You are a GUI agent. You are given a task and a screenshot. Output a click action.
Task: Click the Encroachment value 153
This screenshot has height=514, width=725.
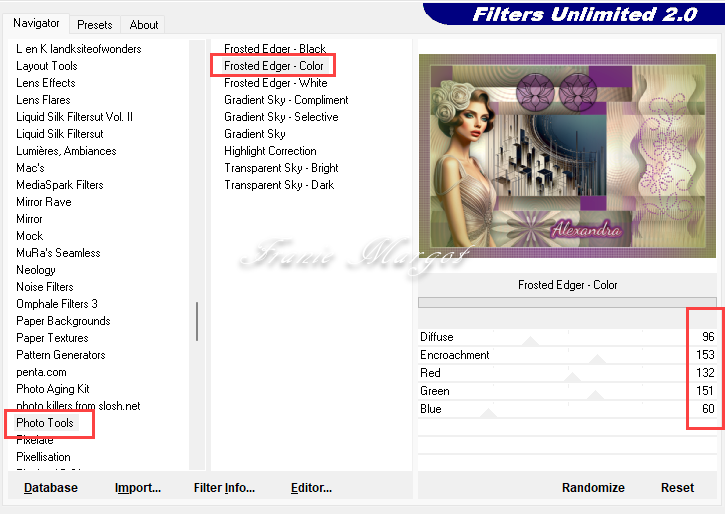(x=706, y=355)
